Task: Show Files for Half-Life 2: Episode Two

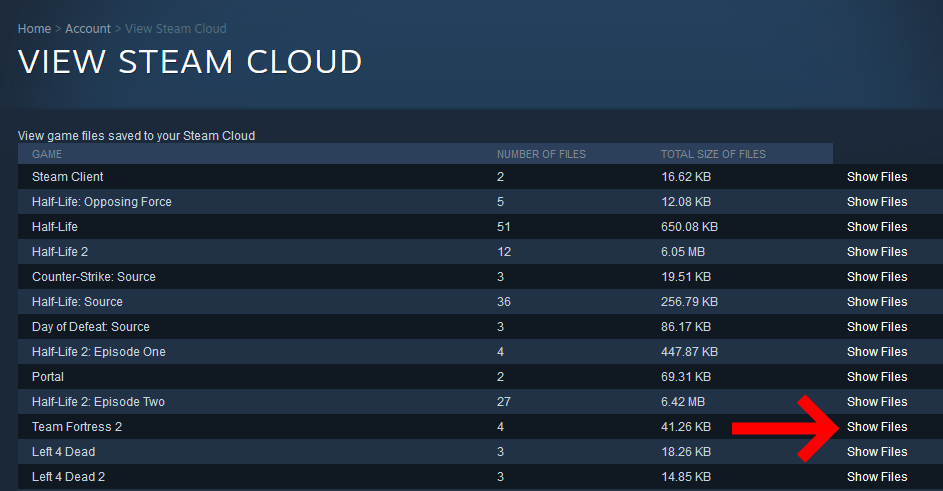Action: point(877,402)
